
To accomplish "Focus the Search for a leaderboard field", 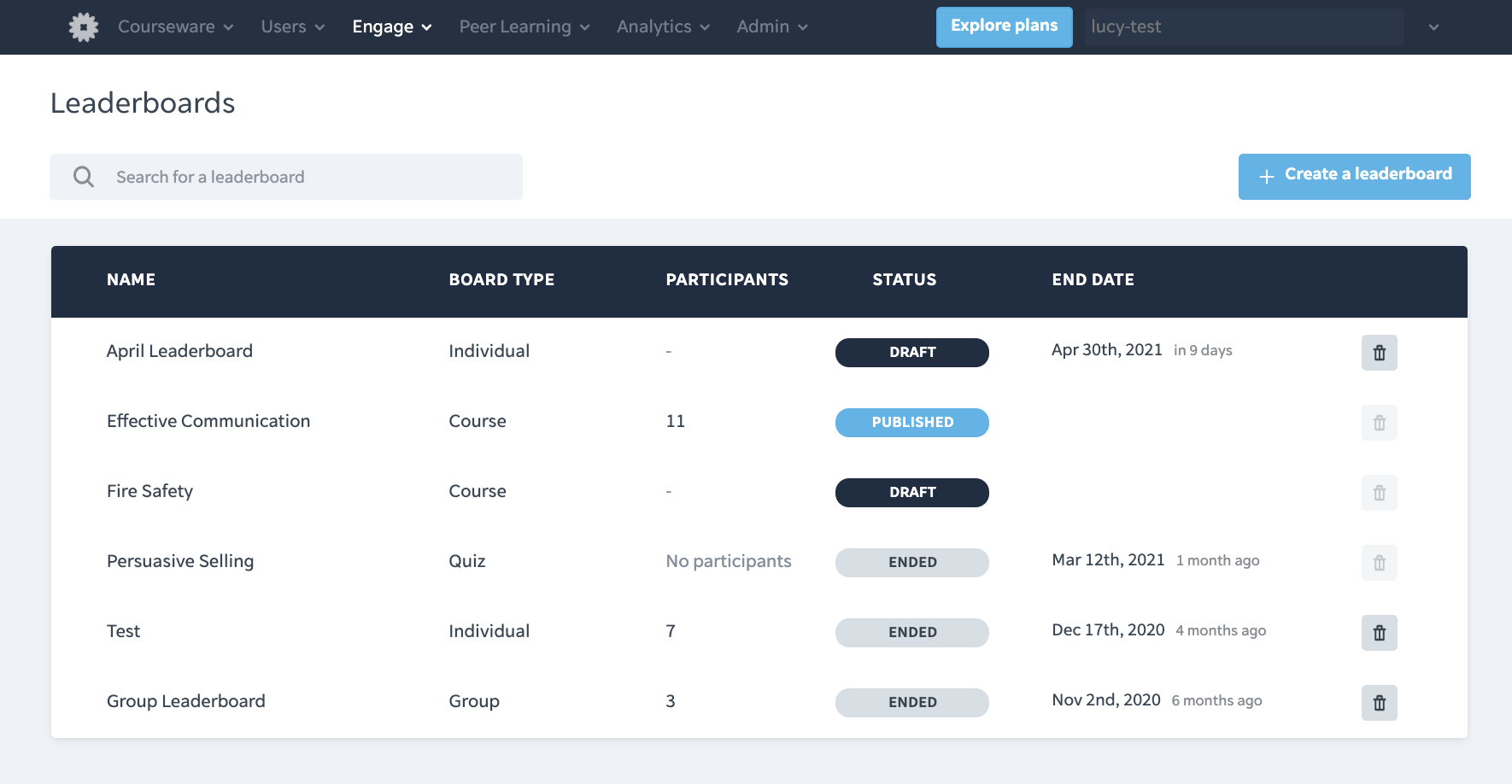I will pyautogui.click(x=286, y=177).
